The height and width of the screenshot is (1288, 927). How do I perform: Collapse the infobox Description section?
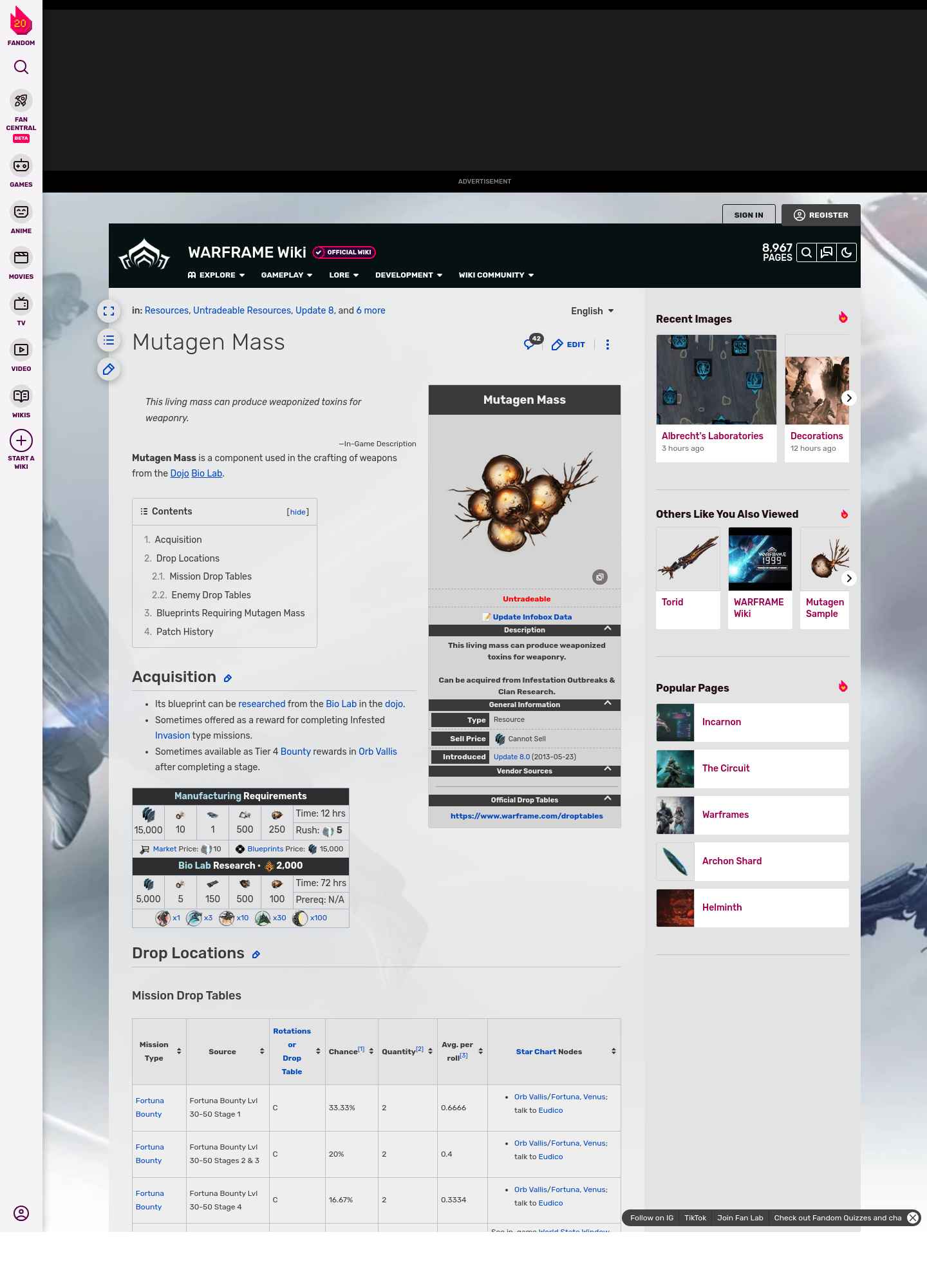pos(607,629)
